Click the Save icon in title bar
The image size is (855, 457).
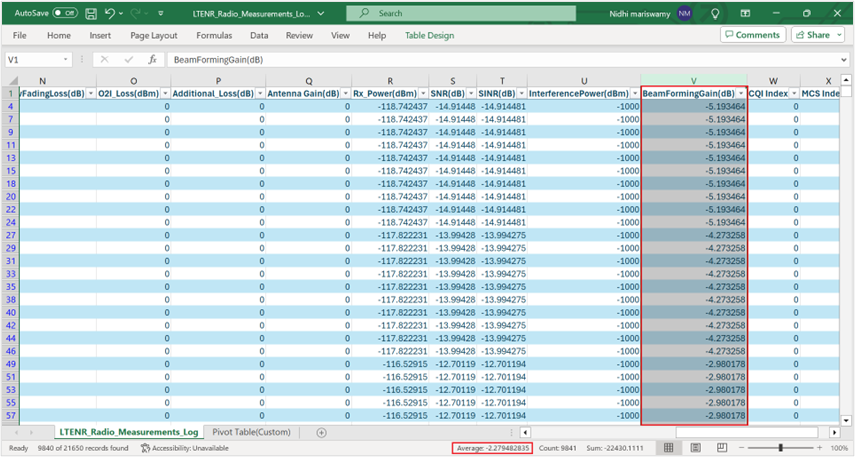91,13
